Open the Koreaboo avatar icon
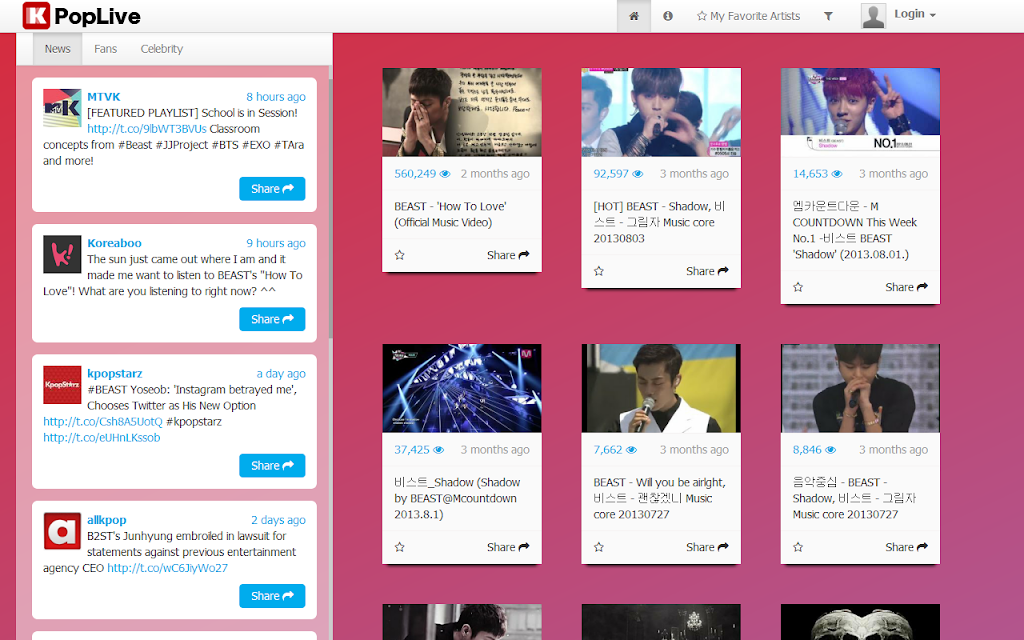This screenshot has height=640, width=1024. tap(62, 254)
